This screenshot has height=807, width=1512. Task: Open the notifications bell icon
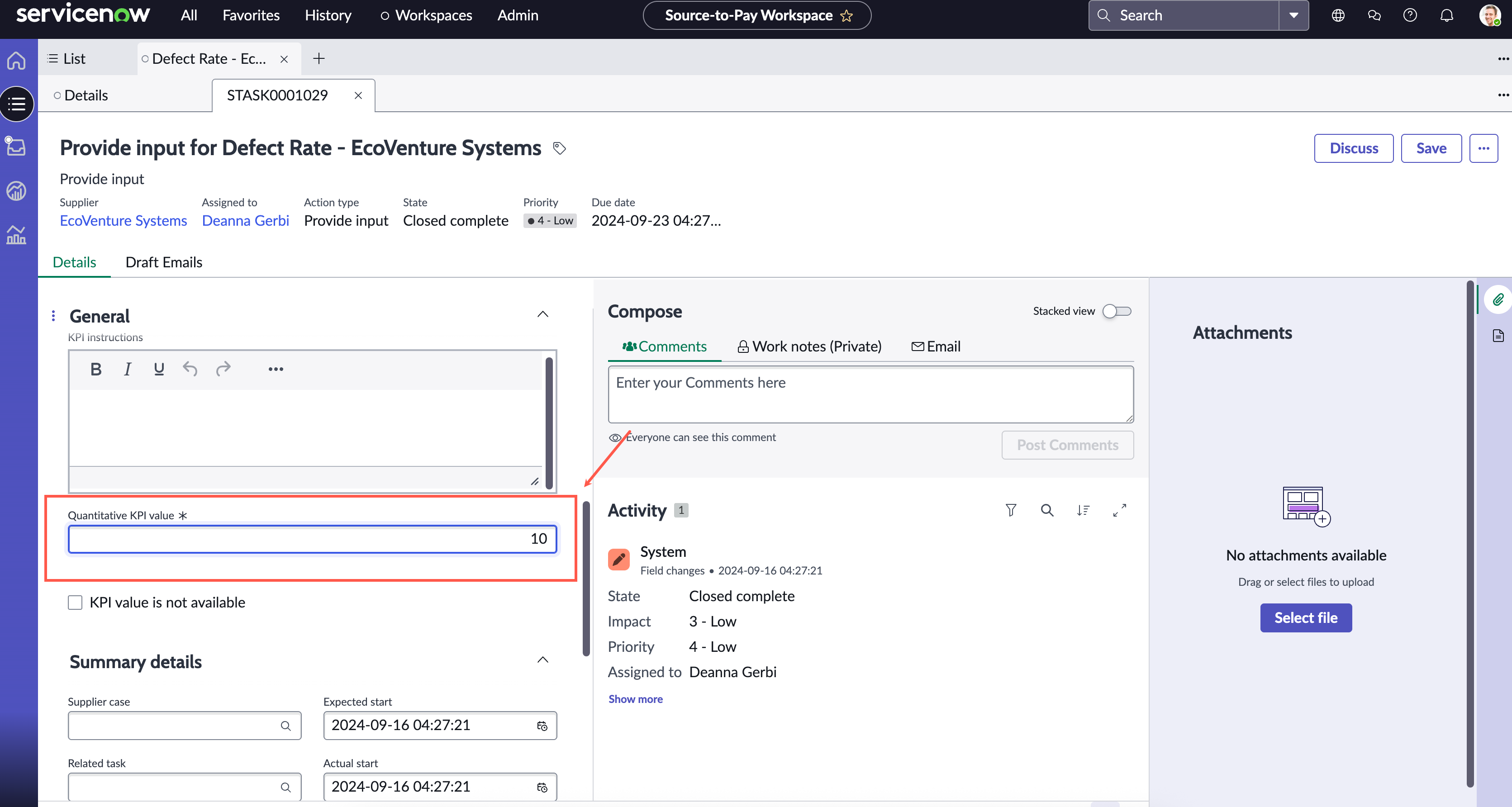pos(1447,15)
